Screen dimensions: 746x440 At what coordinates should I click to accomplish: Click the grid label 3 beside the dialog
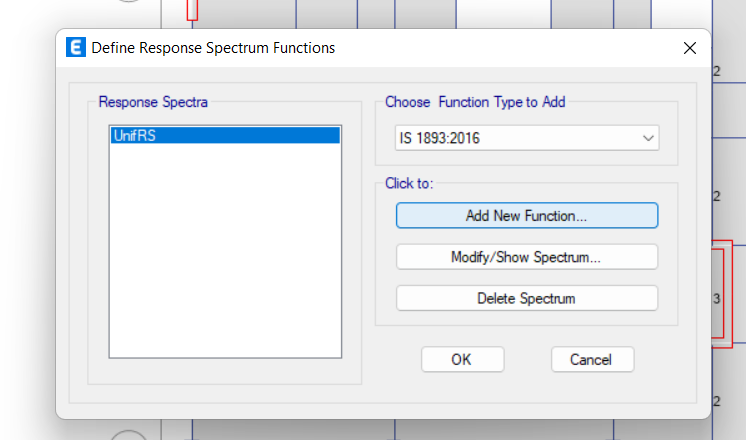click(717, 299)
